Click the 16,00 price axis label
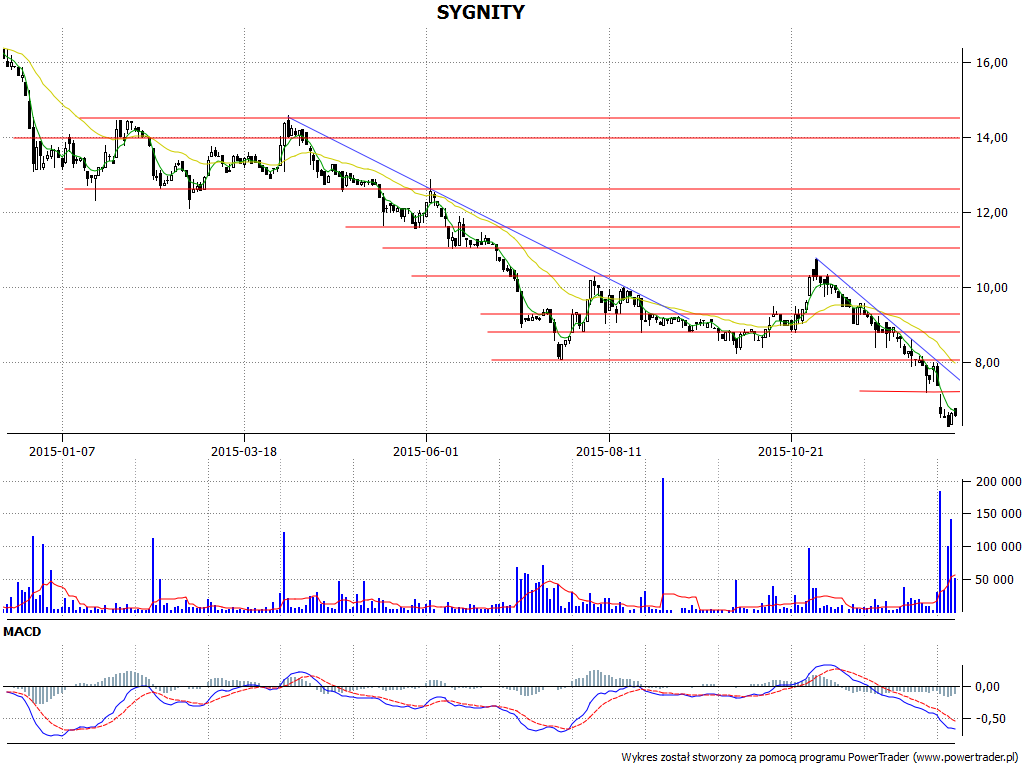Viewport: 1024px width, 768px height. click(x=991, y=63)
